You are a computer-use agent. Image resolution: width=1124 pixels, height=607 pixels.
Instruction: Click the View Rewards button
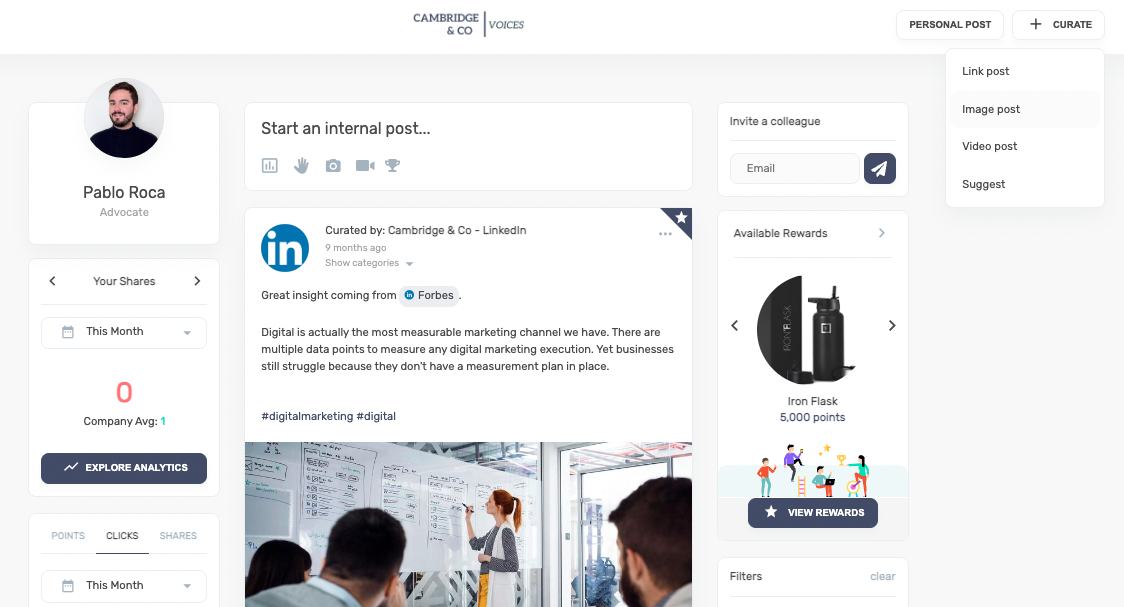[x=813, y=512]
